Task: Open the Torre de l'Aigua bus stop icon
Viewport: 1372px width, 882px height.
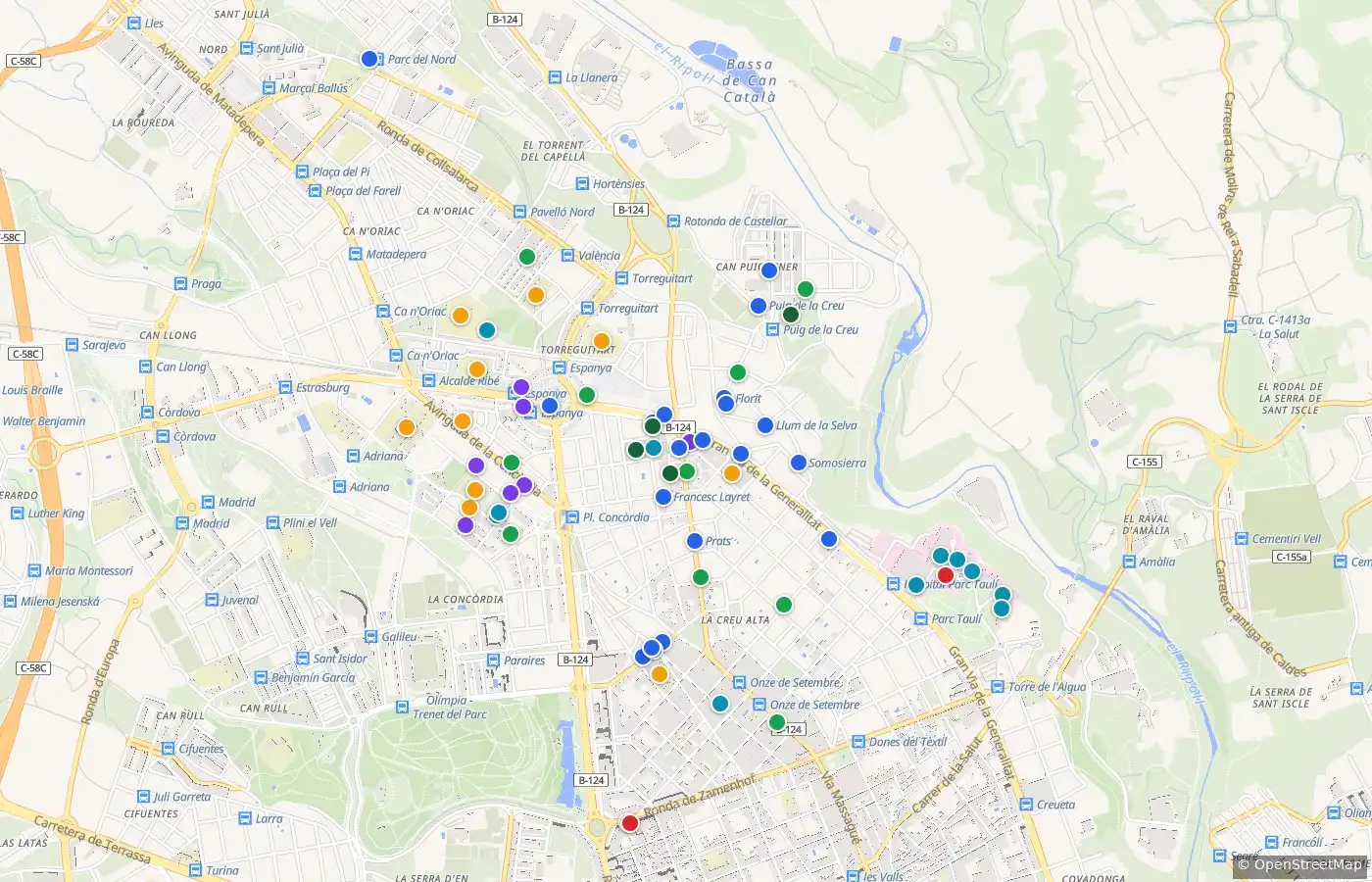Action: pyautogui.click(x=998, y=687)
